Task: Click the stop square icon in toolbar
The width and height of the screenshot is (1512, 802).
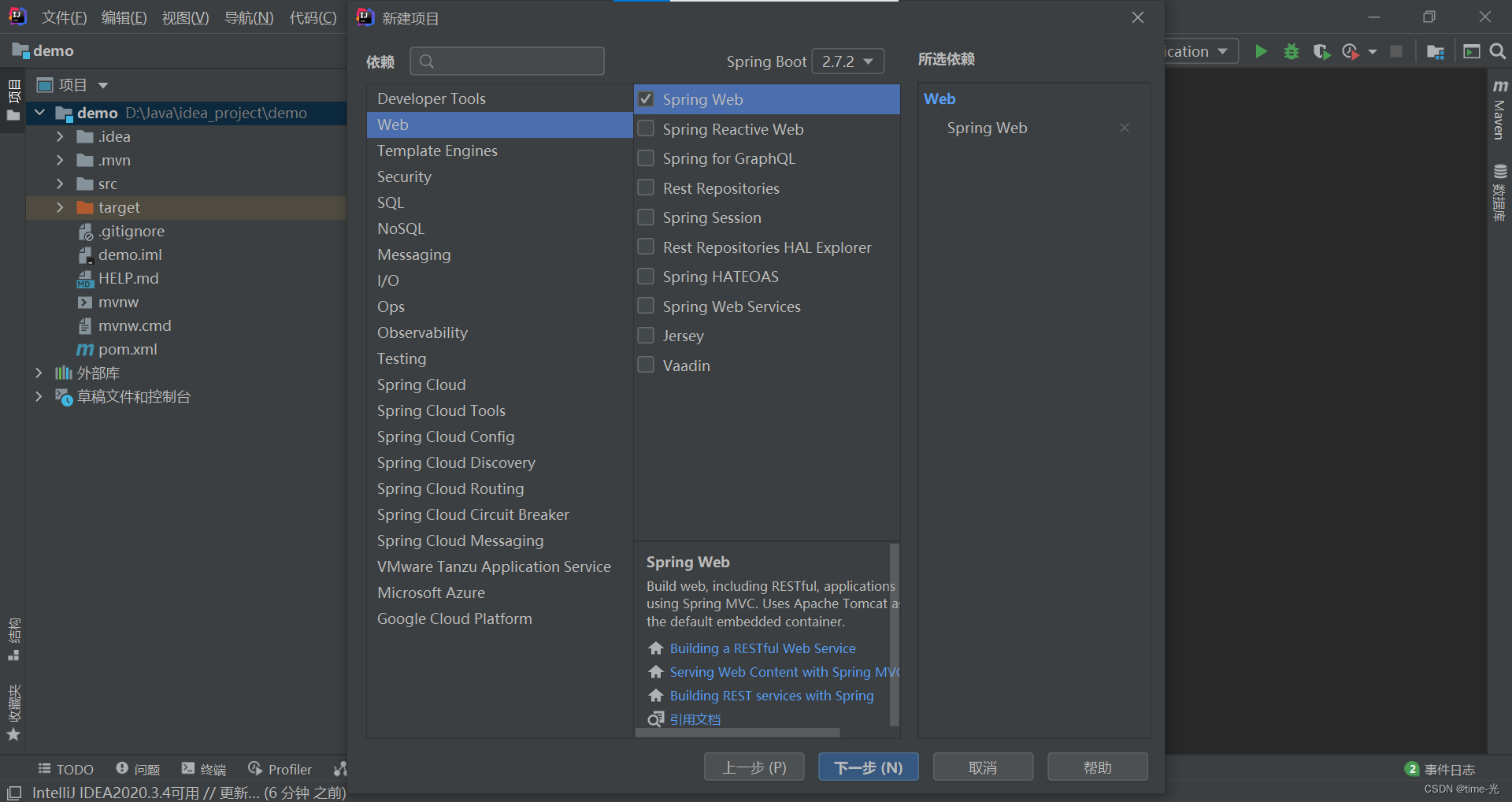Action: click(1396, 51)
